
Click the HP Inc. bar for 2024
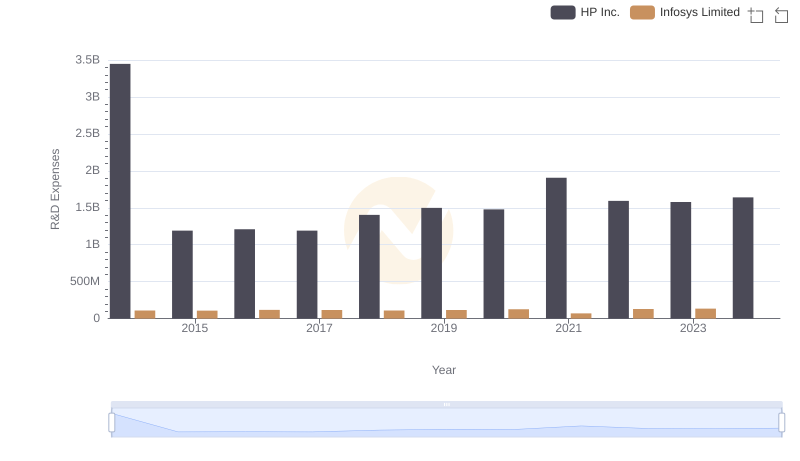pyautogui.click(x=743, y=258)
